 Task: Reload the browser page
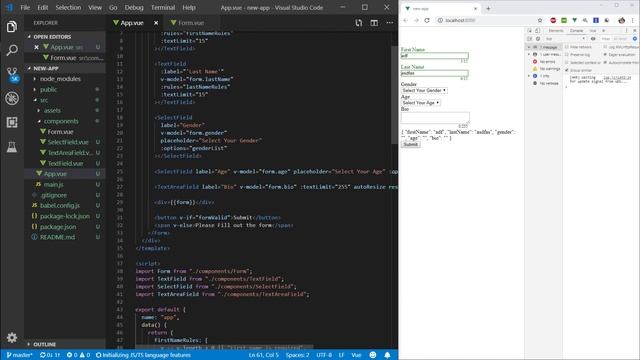point(427,20)
